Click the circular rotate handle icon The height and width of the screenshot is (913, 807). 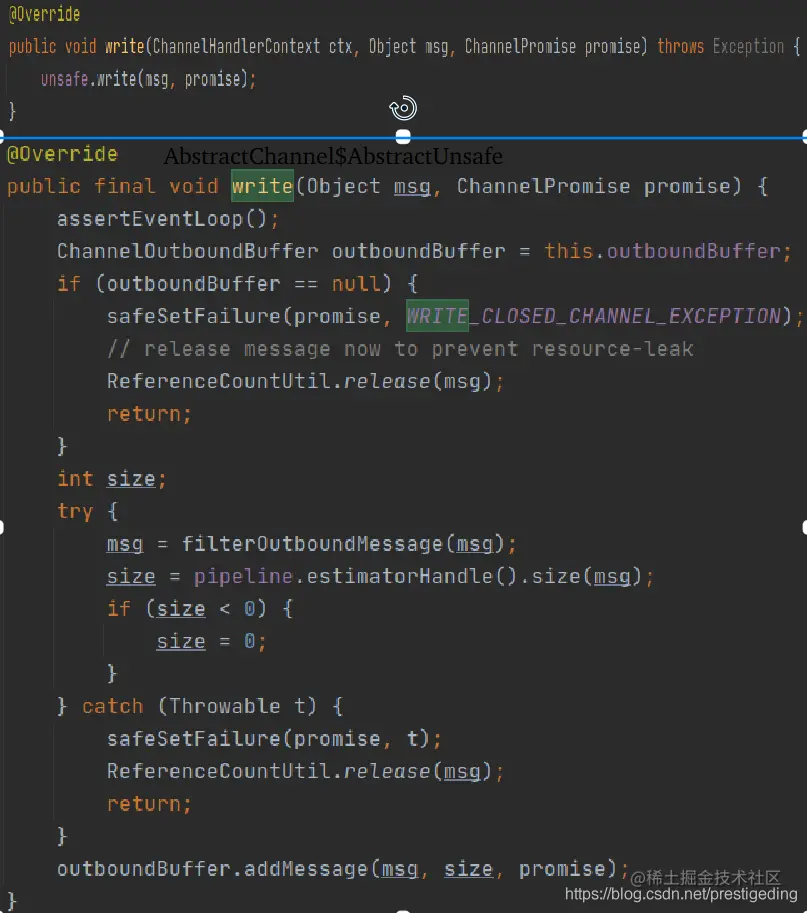click(403, 108)
